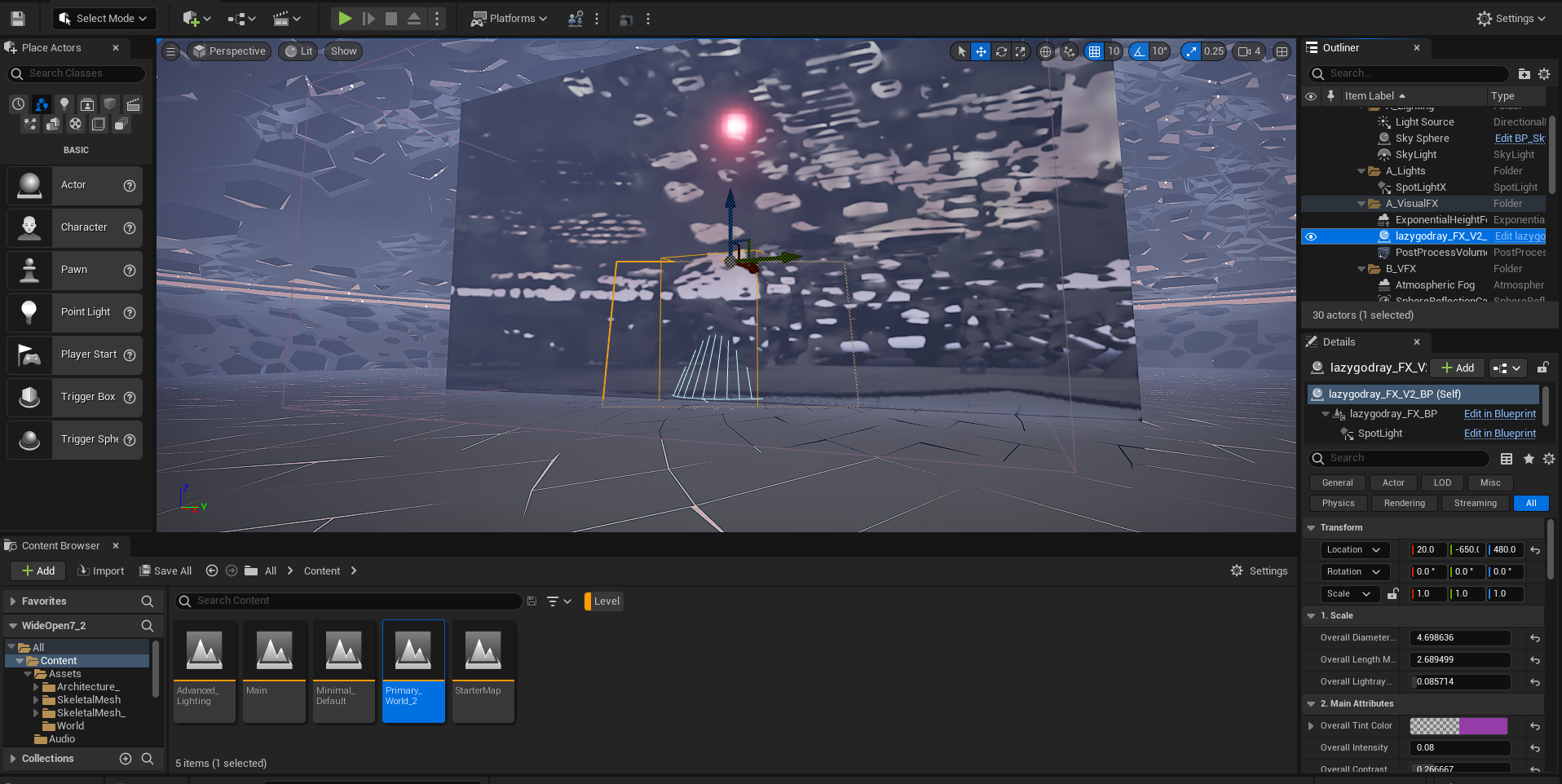
Task: Click Save All in Content Browser
Action: 165,571
